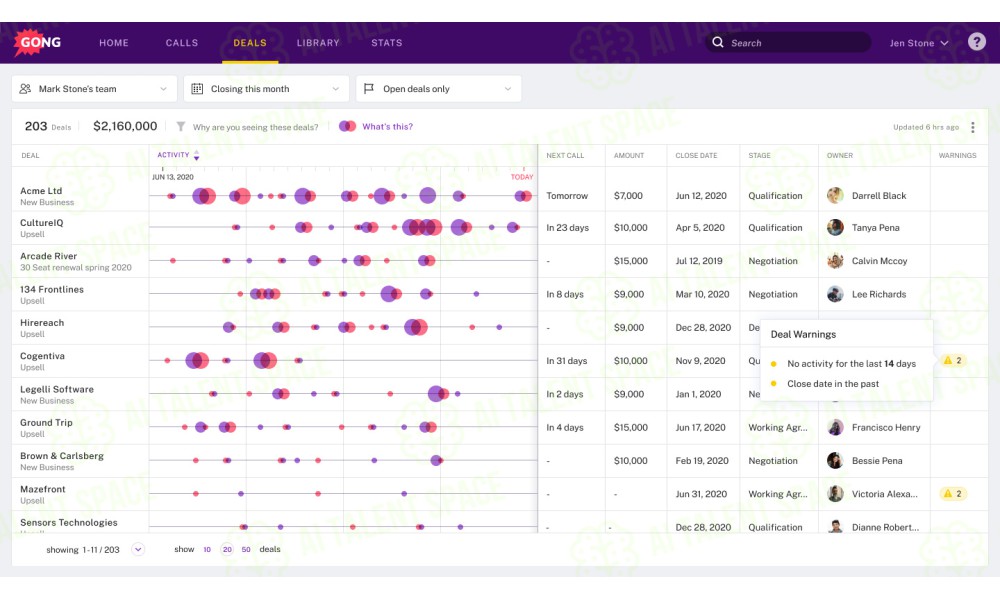Click the flag icon for open deals
The image size is (1000, 600).
(369, 89)
